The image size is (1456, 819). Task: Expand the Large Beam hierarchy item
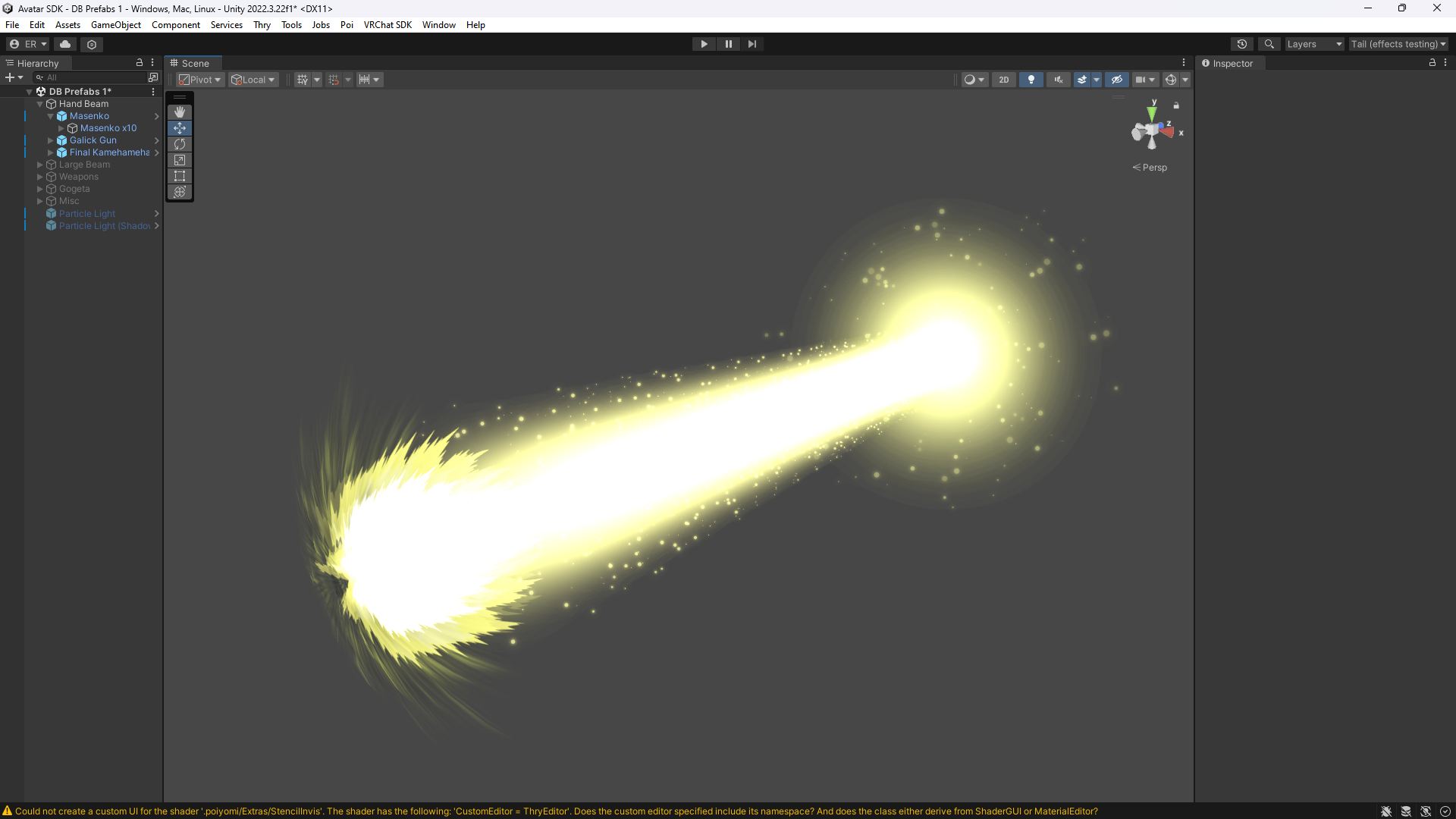pos(40,165)
